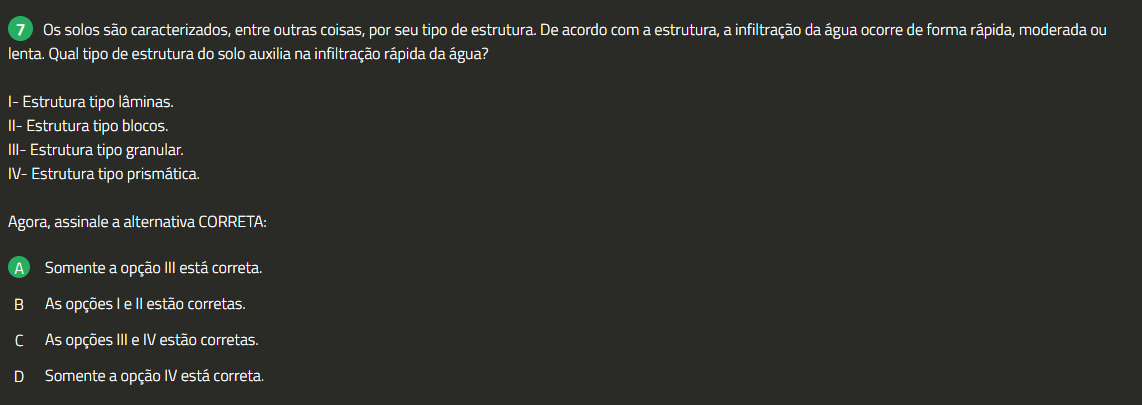Click statement 'II- Estrutura tipo blocos'

click(x=88, y=126)
